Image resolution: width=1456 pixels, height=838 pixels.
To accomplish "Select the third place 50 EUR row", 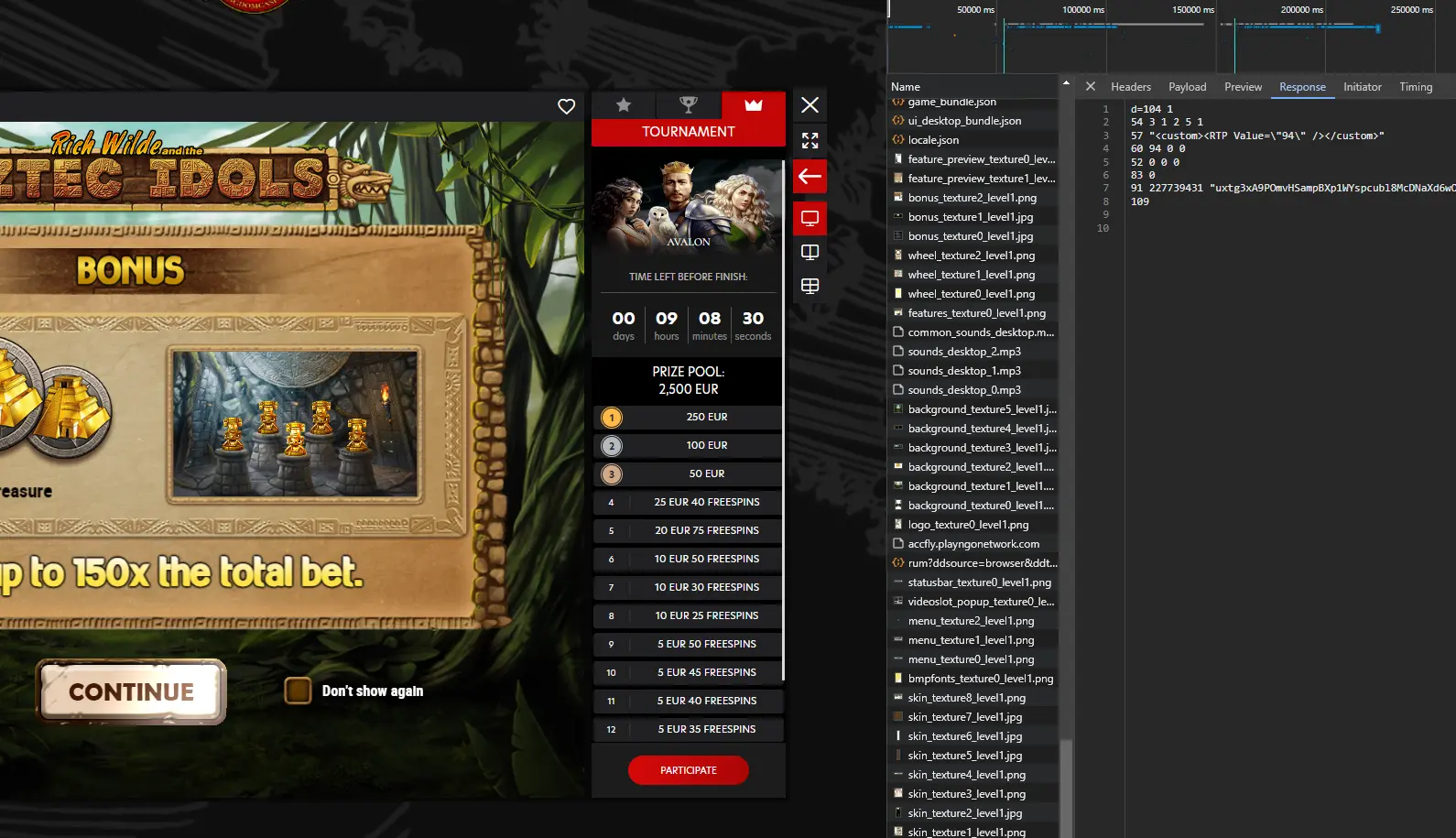I will pyautogui.click(x=689, y=474).
